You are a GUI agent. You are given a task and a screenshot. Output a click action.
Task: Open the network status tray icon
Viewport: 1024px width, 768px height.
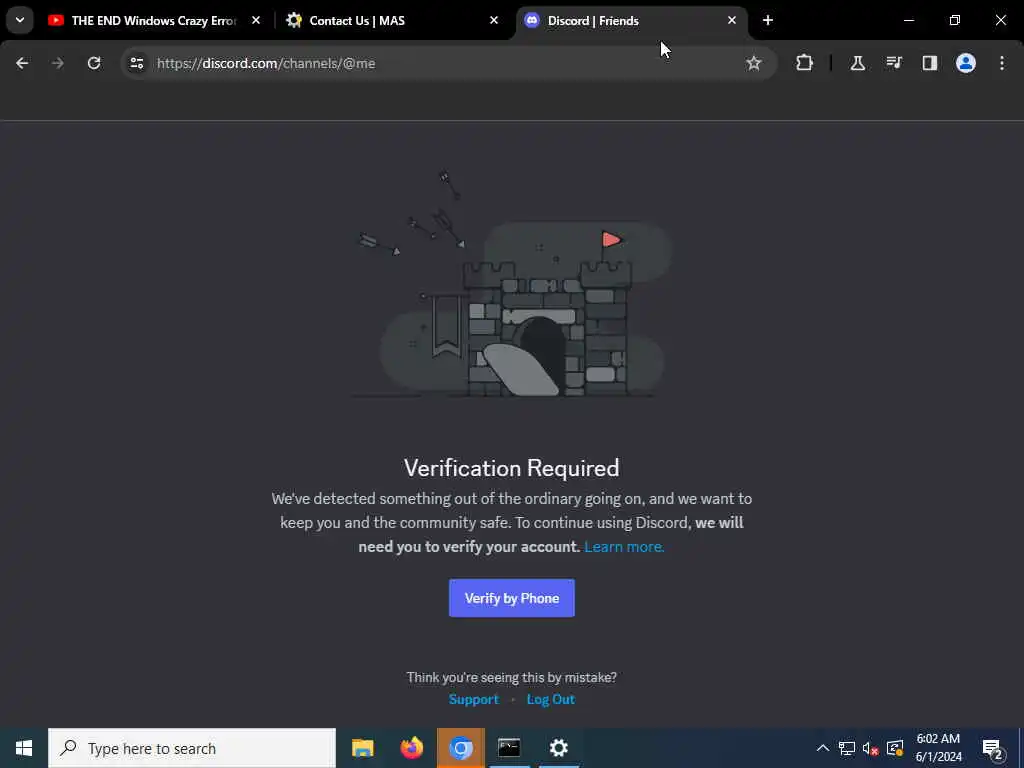[x=847, y=748]
